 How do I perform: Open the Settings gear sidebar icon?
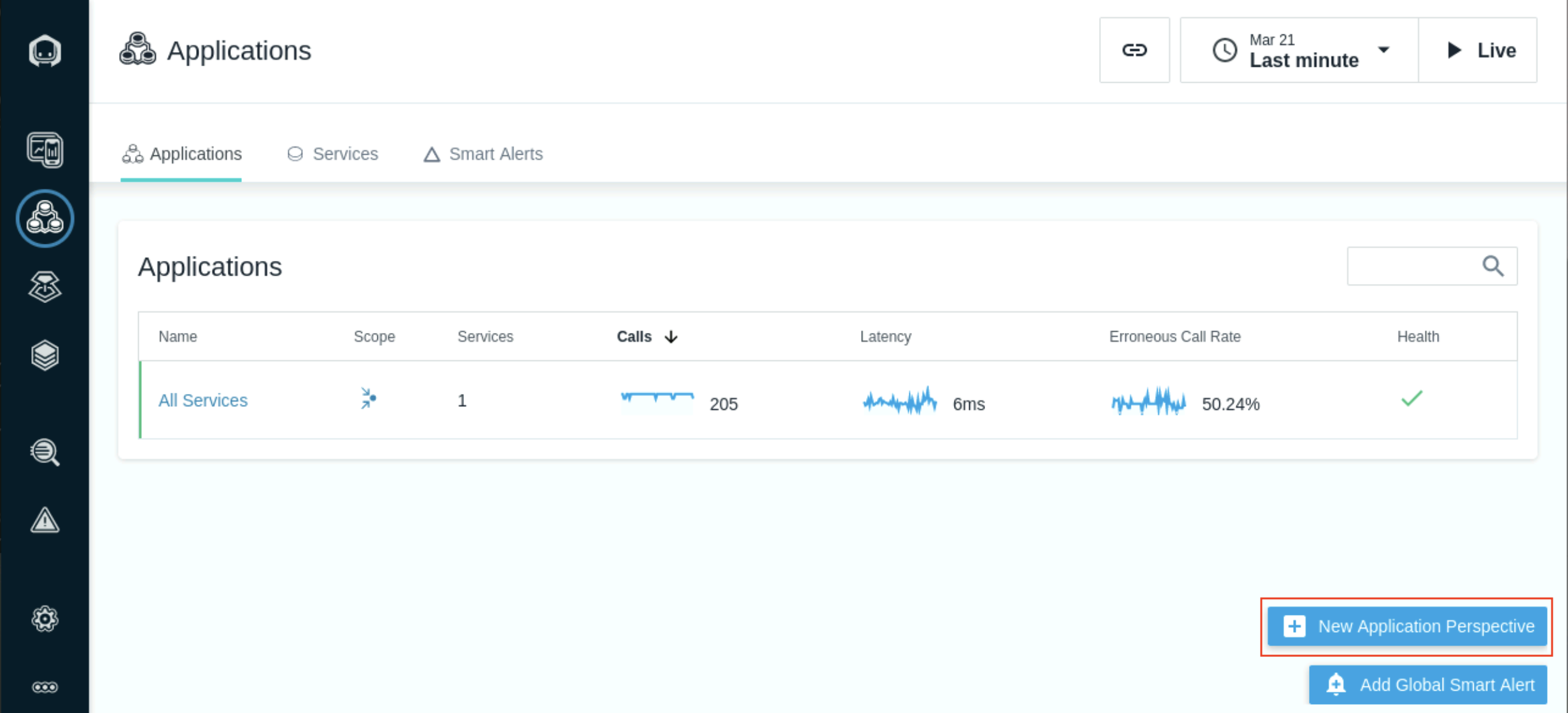45,619
